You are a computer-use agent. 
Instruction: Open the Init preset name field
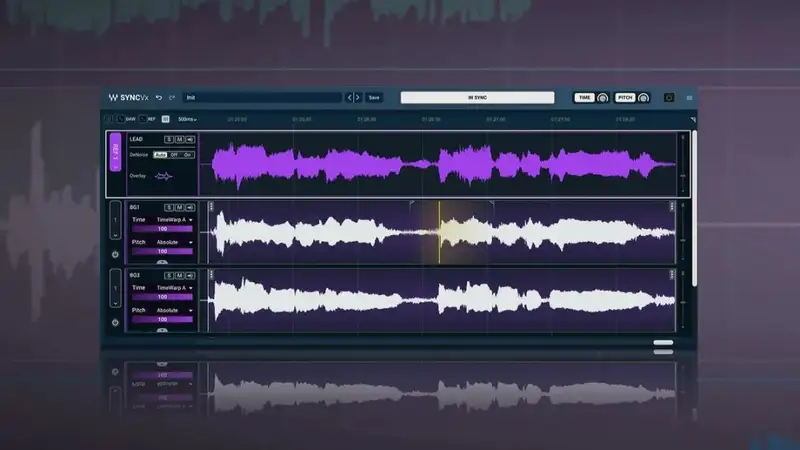tap(262, 97)
